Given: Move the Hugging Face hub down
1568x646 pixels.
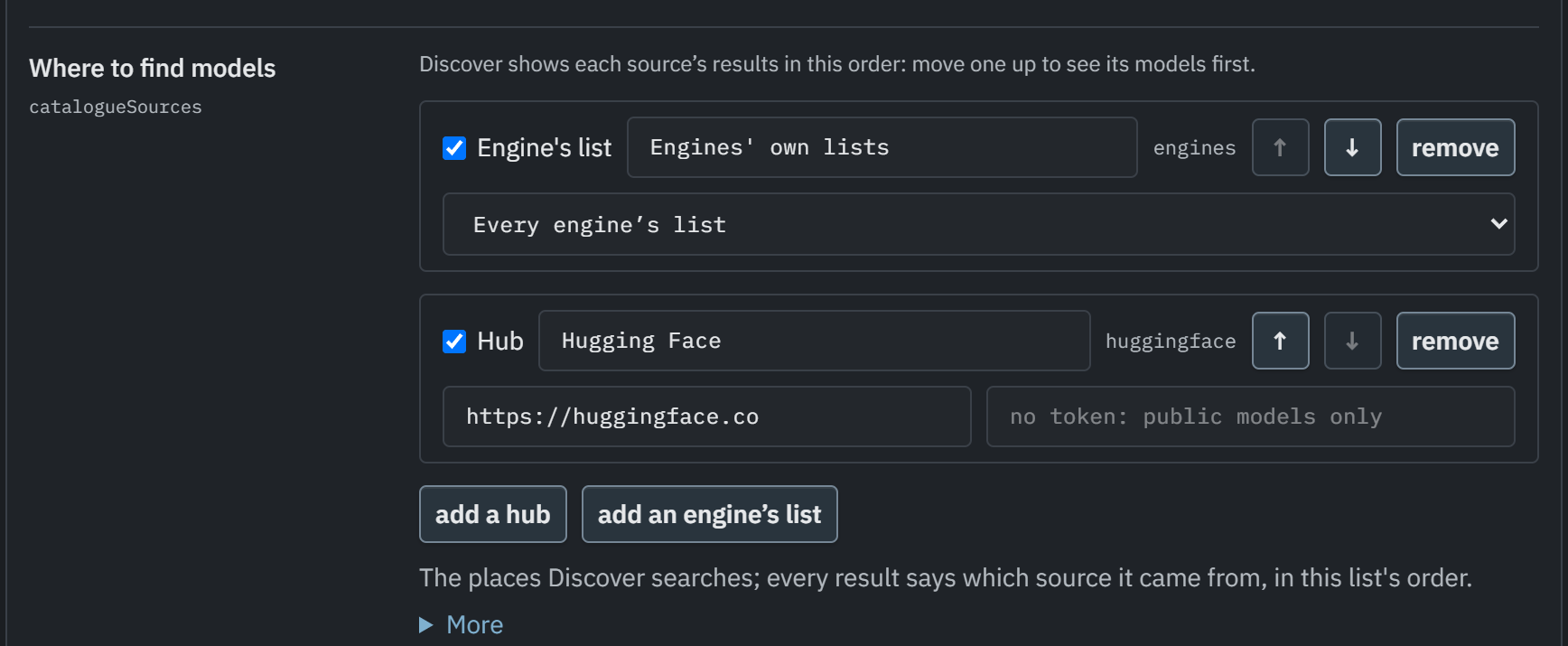Looking at the screenshot, I should 1352,341.
